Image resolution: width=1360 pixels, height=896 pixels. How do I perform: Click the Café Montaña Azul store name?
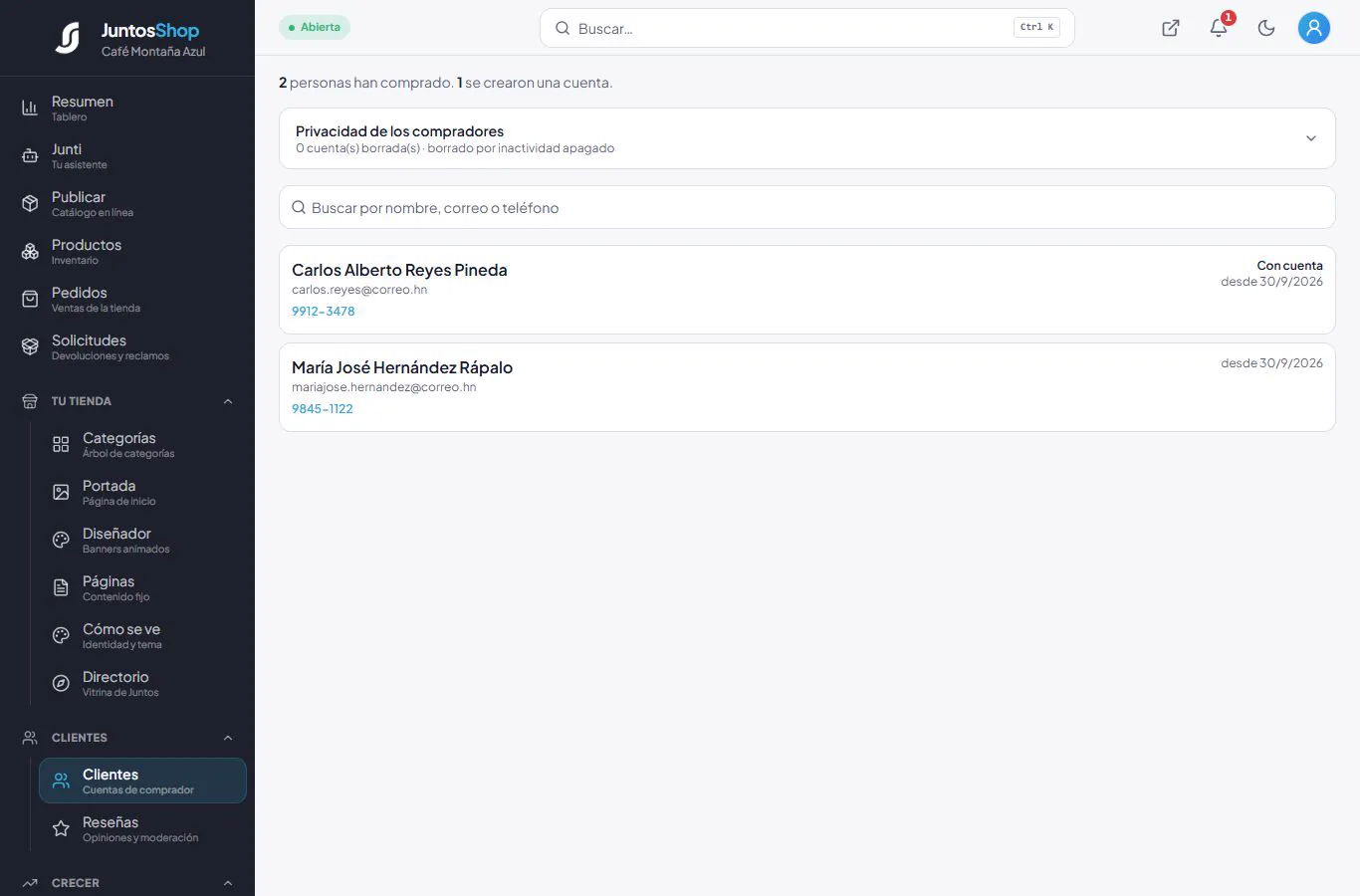pos(153,52)
